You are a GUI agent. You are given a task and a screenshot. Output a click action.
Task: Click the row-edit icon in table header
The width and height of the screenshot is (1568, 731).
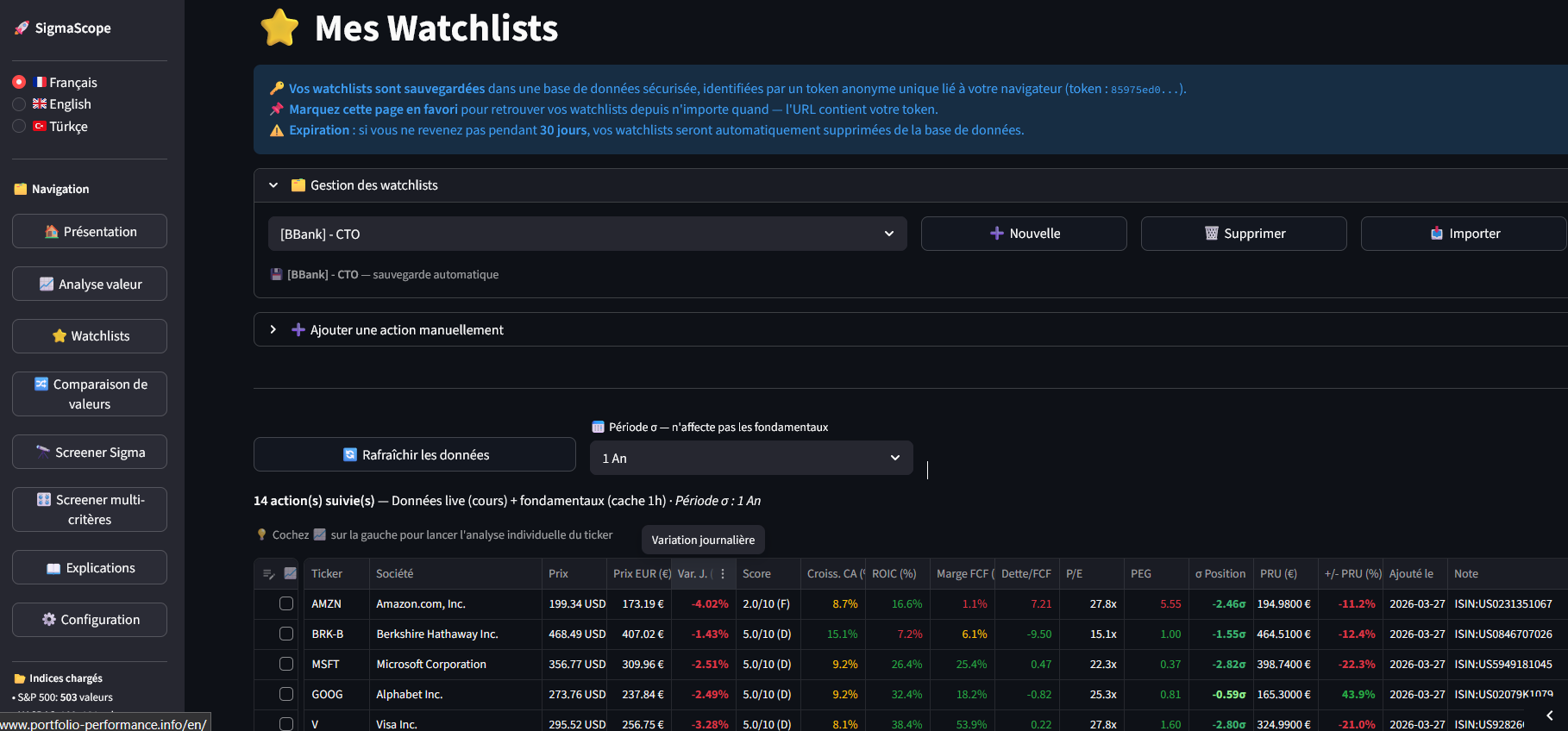(269, 574)
